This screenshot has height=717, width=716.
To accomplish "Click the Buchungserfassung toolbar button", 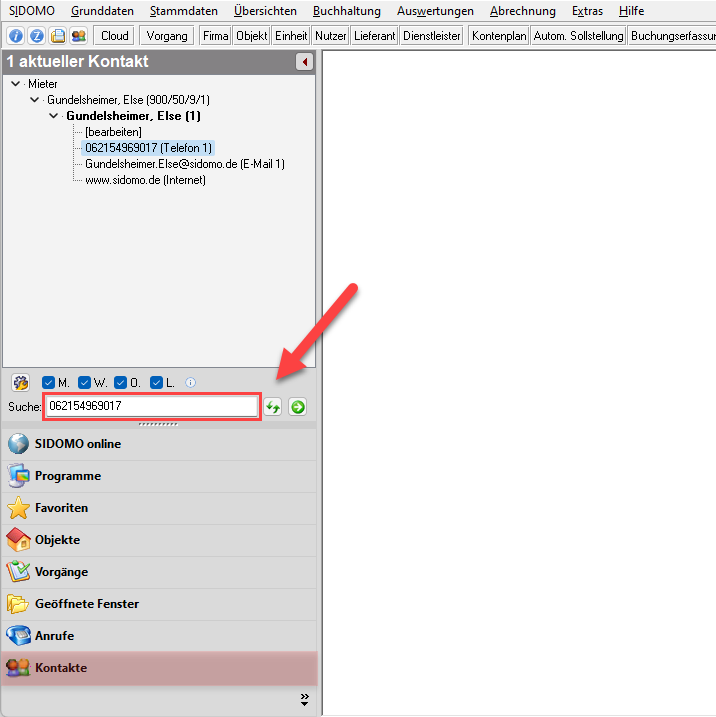I will (672, 36).
